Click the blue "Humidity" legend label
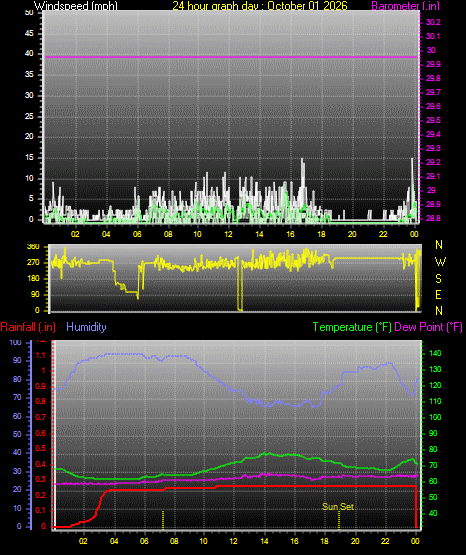The width and height of the screenshot is (466, 555). (x=86, y=327)
